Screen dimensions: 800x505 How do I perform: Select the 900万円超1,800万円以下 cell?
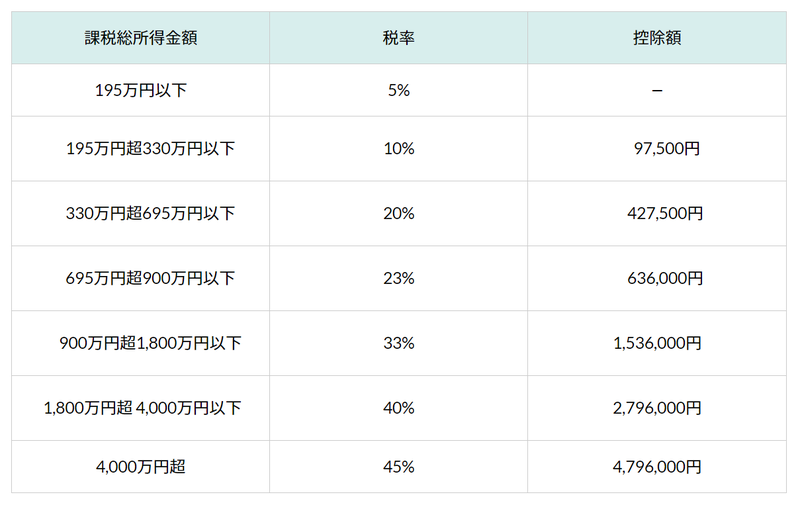[x=150, y=343]
